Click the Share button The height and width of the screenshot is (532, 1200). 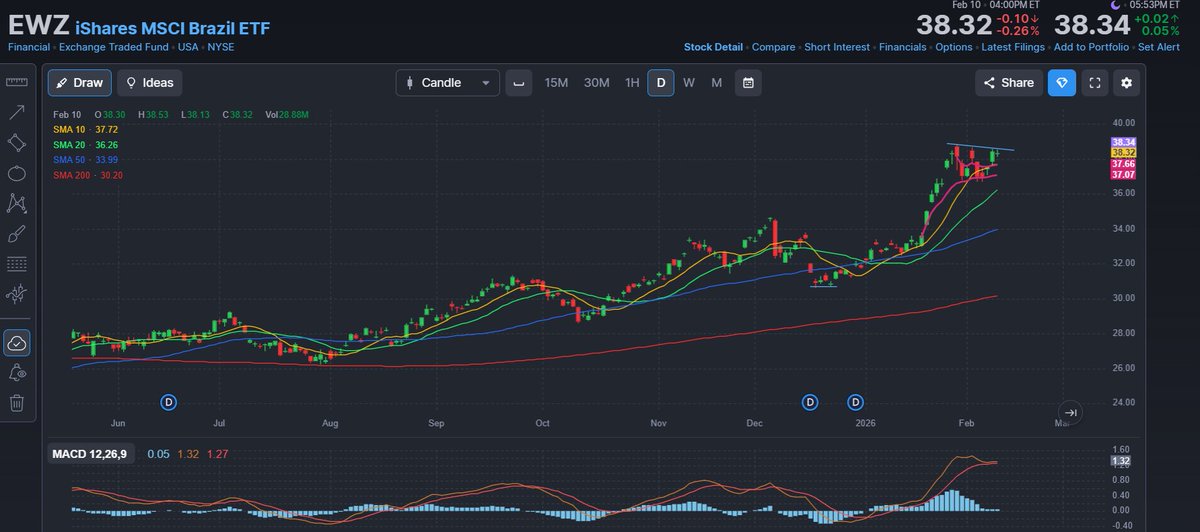pos(1008,83)
